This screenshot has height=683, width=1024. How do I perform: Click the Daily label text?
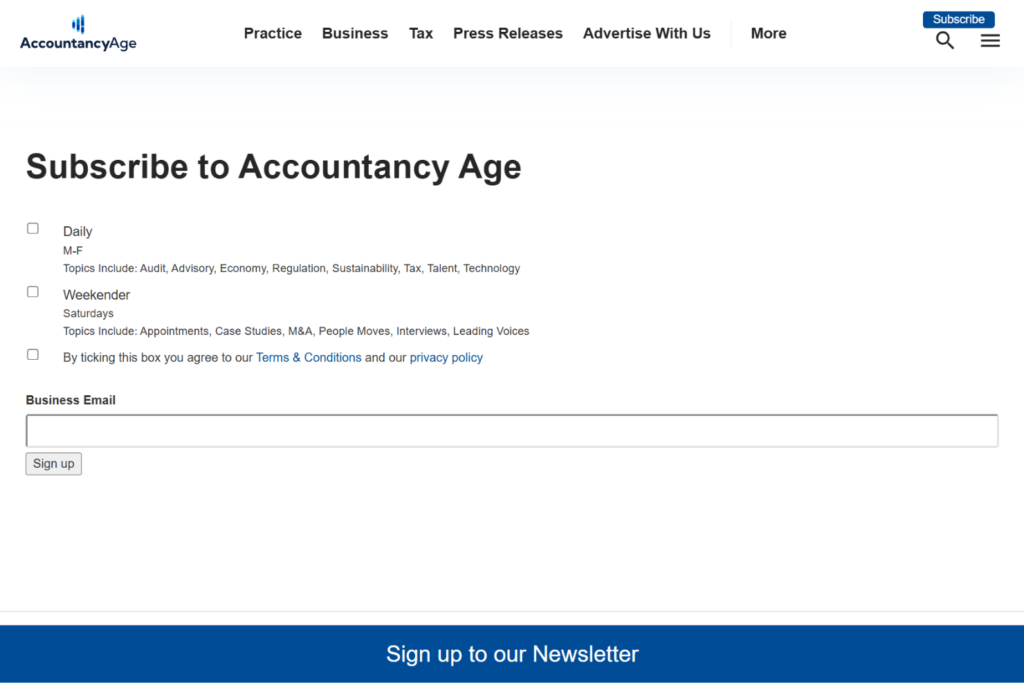(78, 232)
